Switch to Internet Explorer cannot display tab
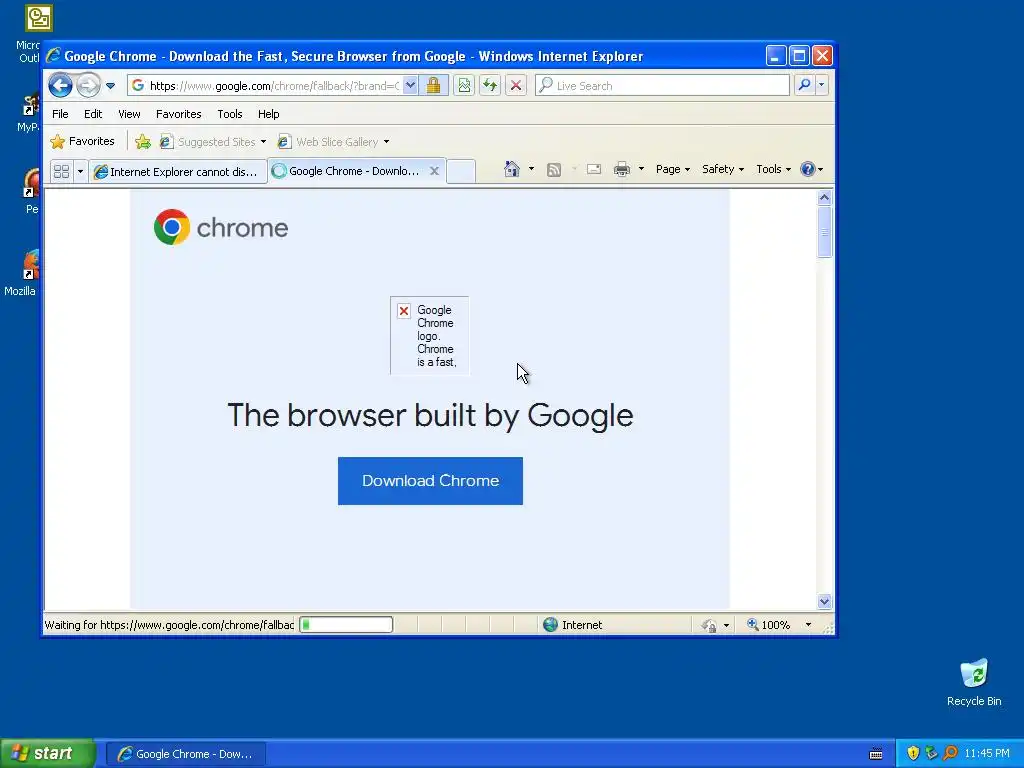The height and width of the screenshot is (768, 1024). pos(178,172)
